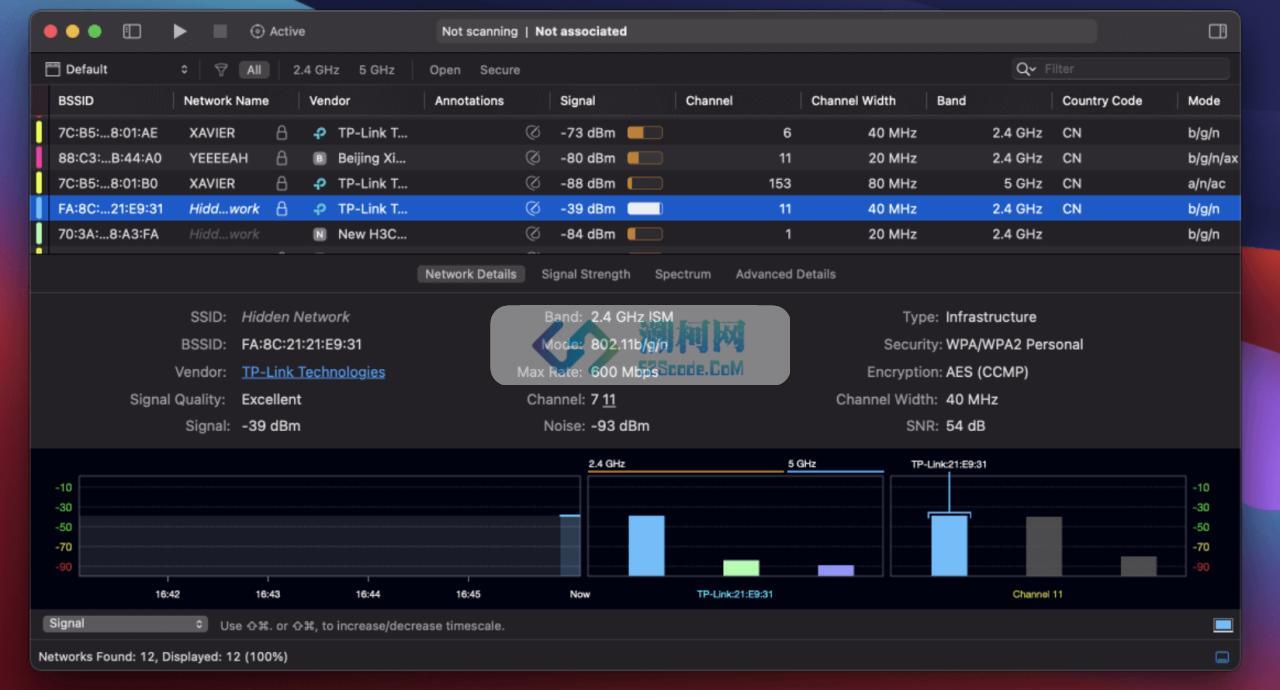Image resolution: width=1280 pixels, height=690 pixels.
Task: Click lock icon on XAVIER 7C:B5:...8:01:AE row
Action: point(281,132)
